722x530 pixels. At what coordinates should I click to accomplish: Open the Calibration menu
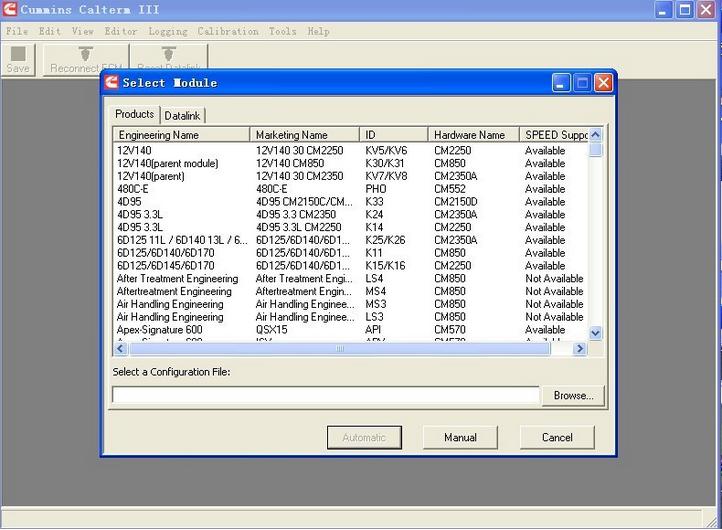click(228, 31)
